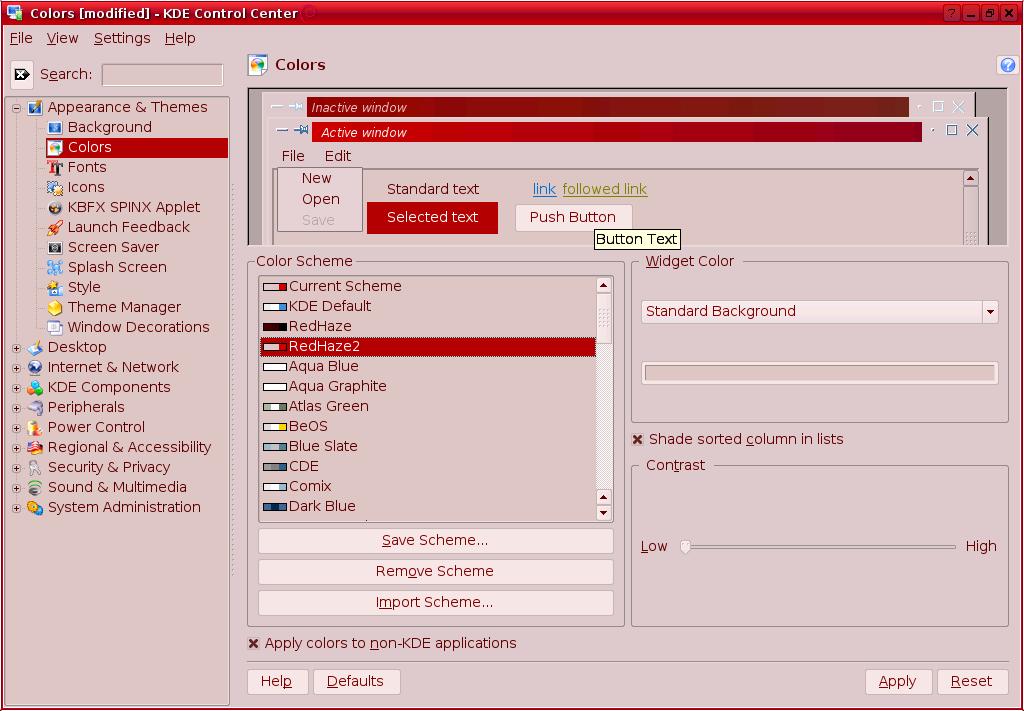Open the Help menu
This screenshot has width=1024, height=711.
[x=180, y=39]
